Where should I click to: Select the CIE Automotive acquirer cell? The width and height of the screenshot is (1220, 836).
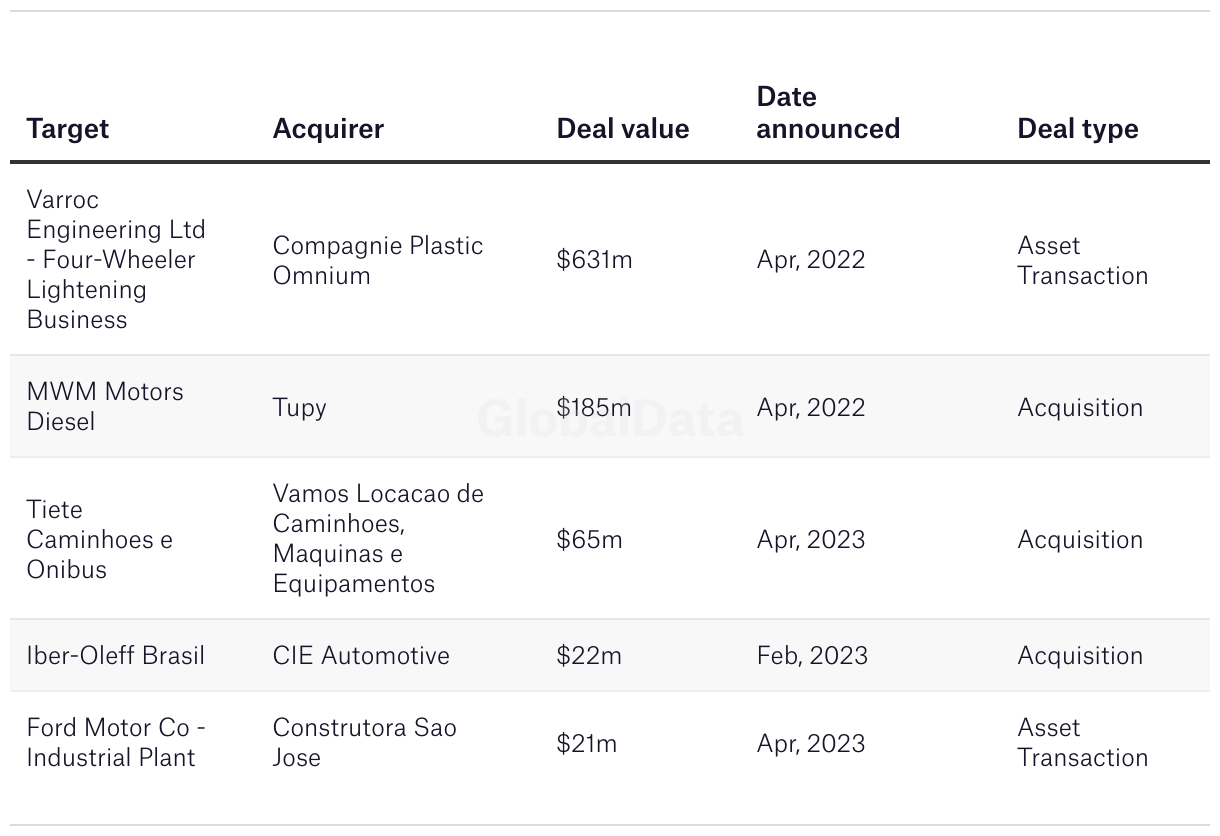click(x=361, y=655)
